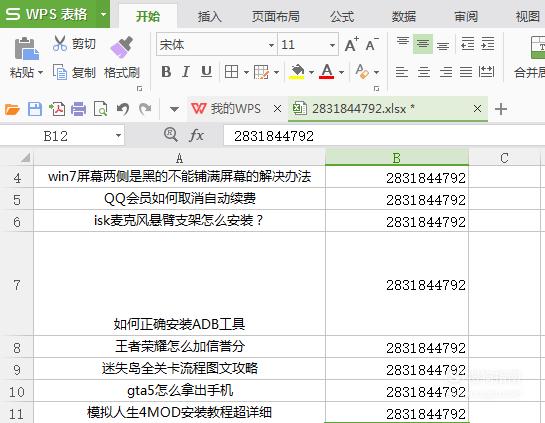The image size is (545, 423).
Task: Select column B header
Action: click(397, 158)
